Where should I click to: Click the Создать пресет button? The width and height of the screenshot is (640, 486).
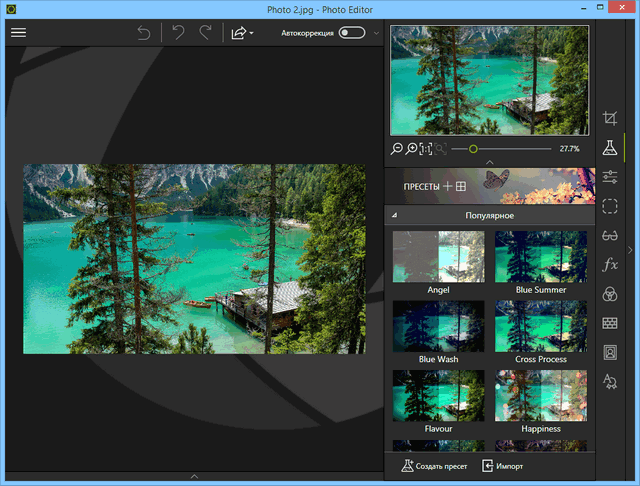(x=435, y=466)
